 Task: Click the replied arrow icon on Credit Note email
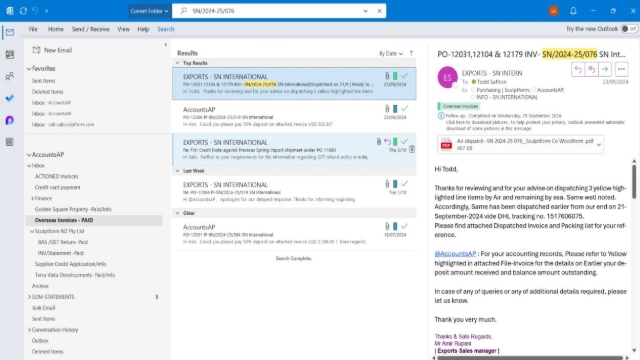[x=387, y=142]
